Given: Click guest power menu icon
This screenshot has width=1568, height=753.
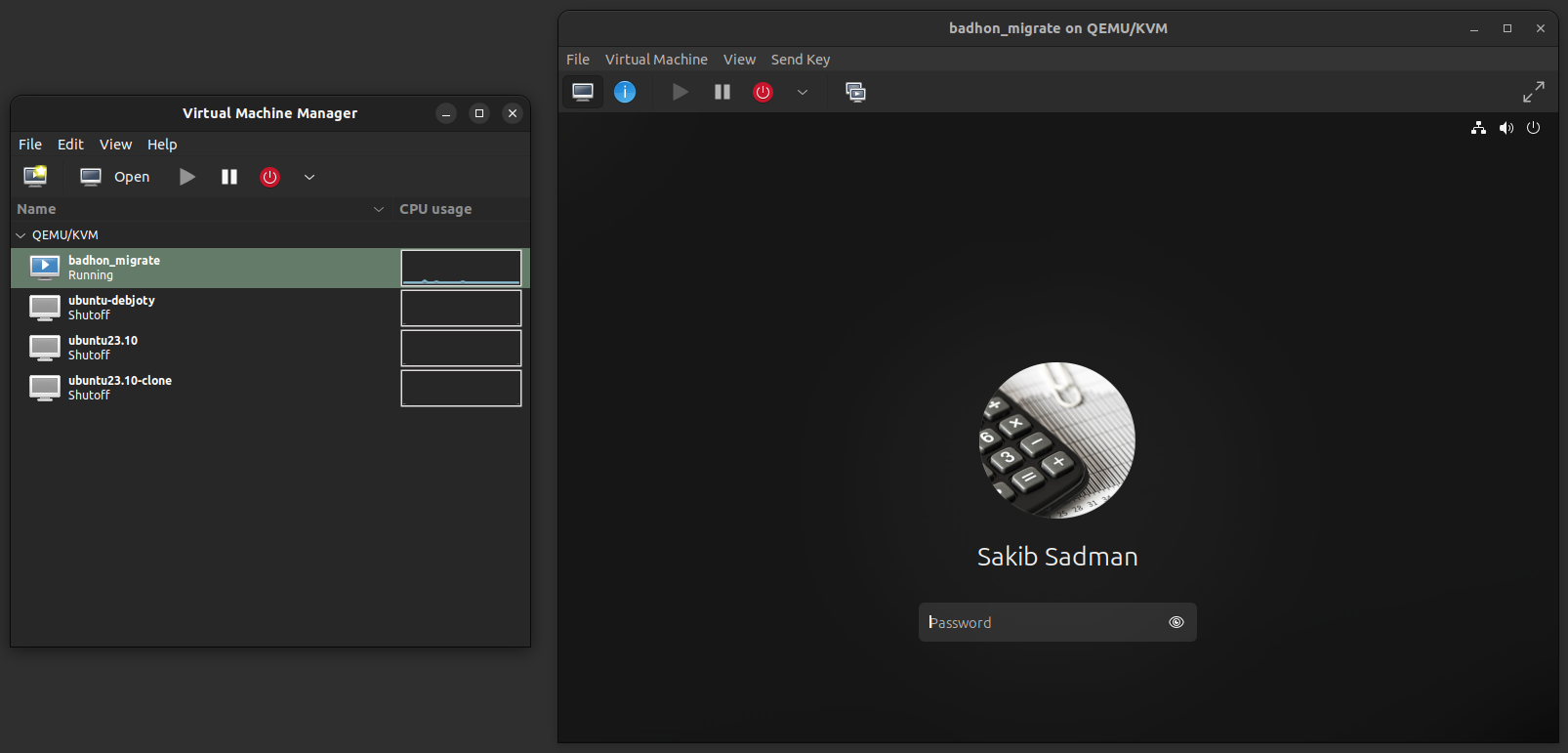Looking at the screenshot, I should tap(1534, 128).
